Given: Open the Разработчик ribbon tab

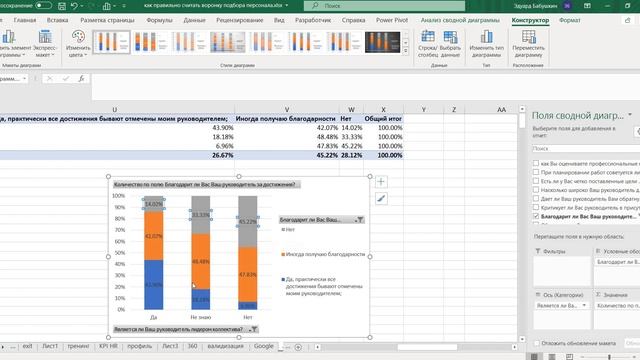Looking at the screenshot, I should click(x=313, y=20).
